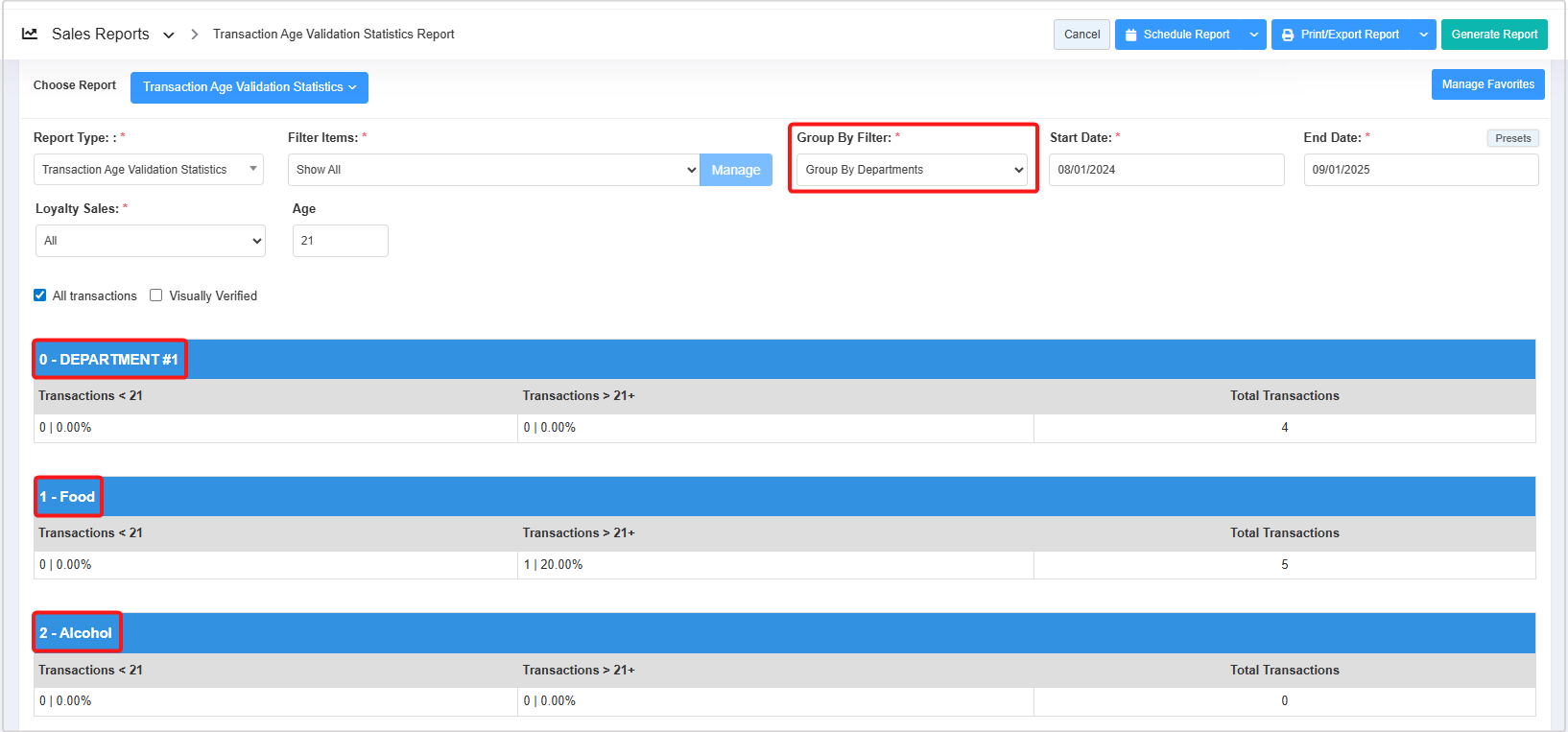Screen dimensions: 1568x732
Task: Open the Schedule Report dropdown arrow
Action: tap(1253, 35)
